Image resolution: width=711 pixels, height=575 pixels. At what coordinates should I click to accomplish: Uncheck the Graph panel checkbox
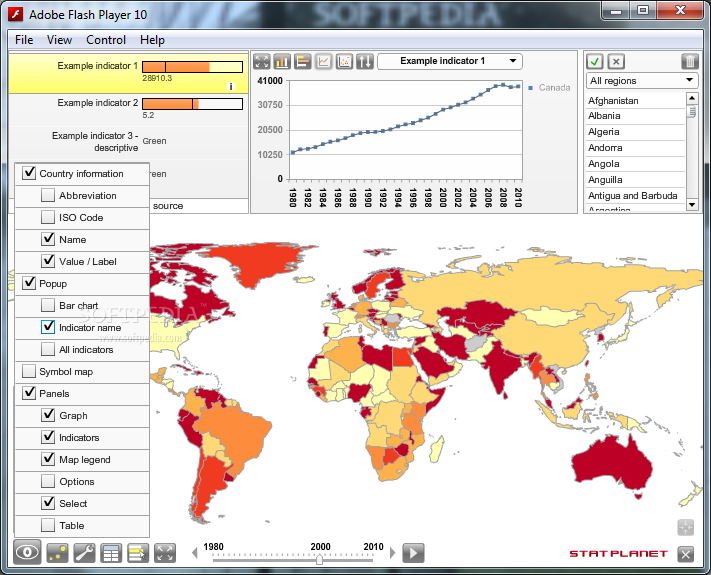[48, 415]
